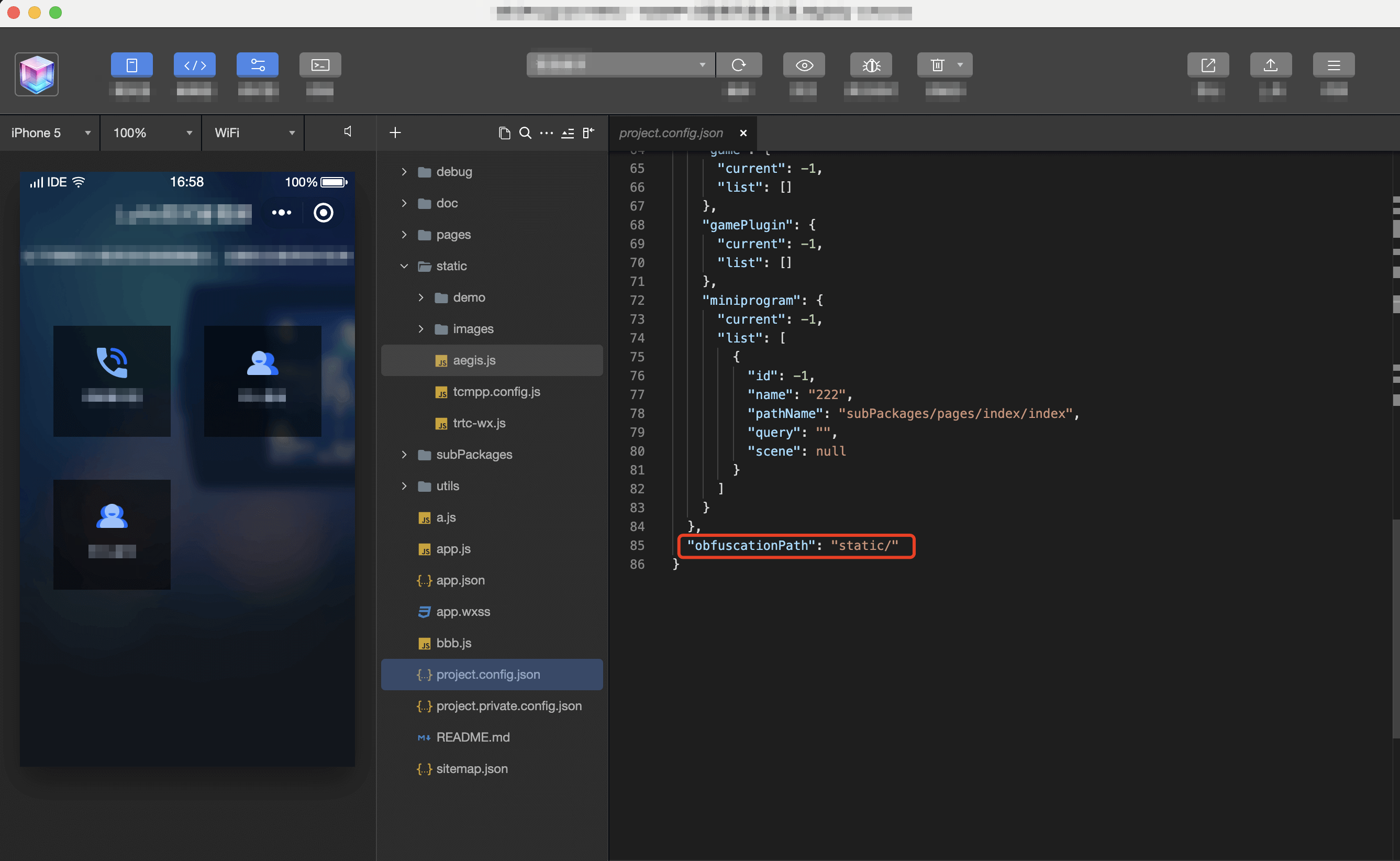Click the refresh compile icon

tap(738, 65)
